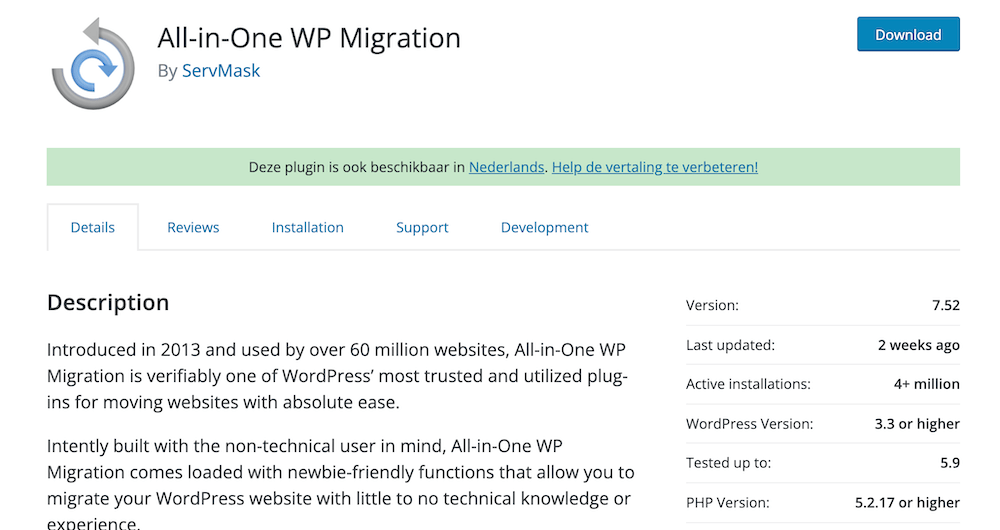Click the All-in-One WP Migration plugin logo

coord(93,64)
